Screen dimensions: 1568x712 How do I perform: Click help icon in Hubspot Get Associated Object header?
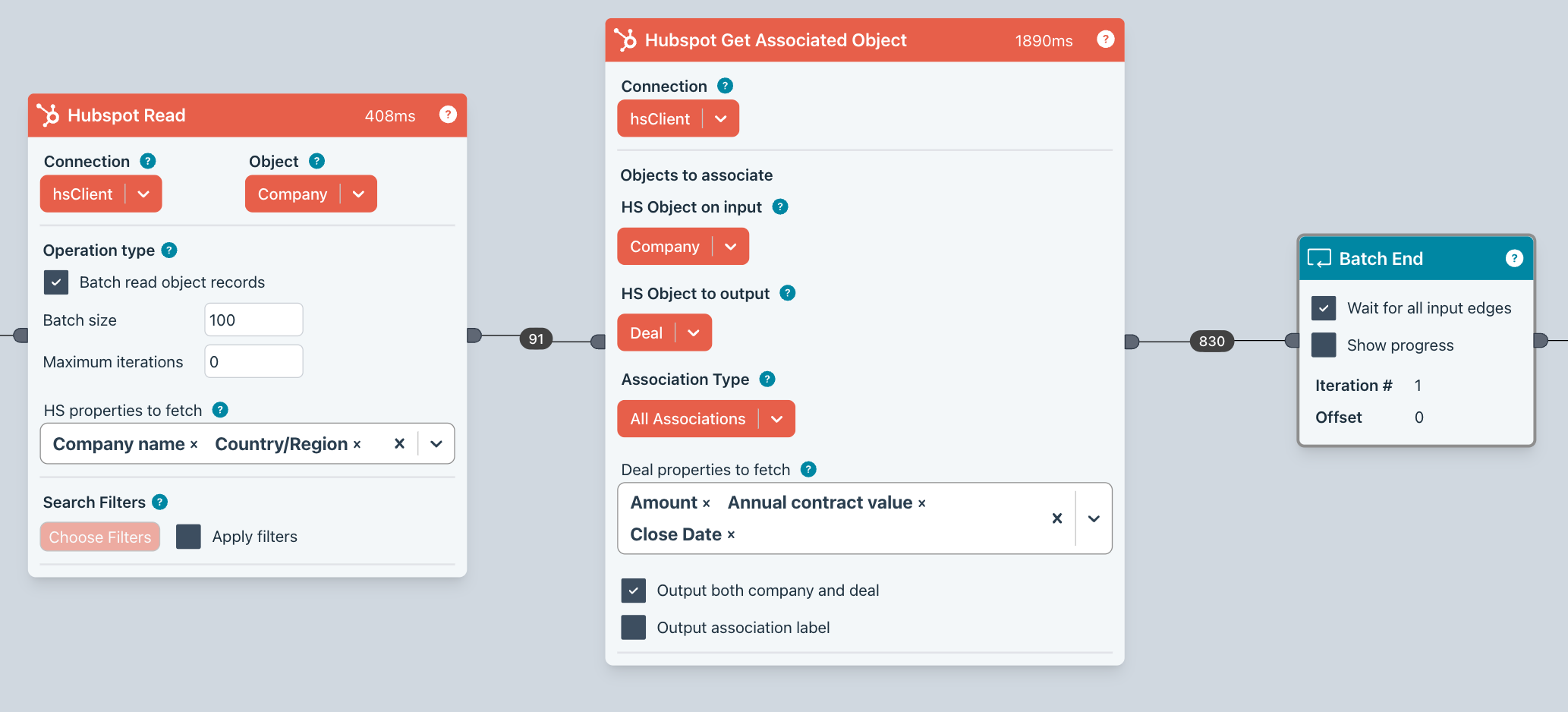[1105, 39]
